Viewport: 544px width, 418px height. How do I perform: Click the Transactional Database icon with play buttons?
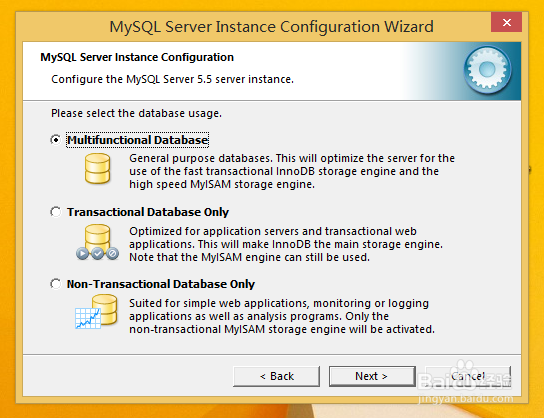[x=97, y=242]
